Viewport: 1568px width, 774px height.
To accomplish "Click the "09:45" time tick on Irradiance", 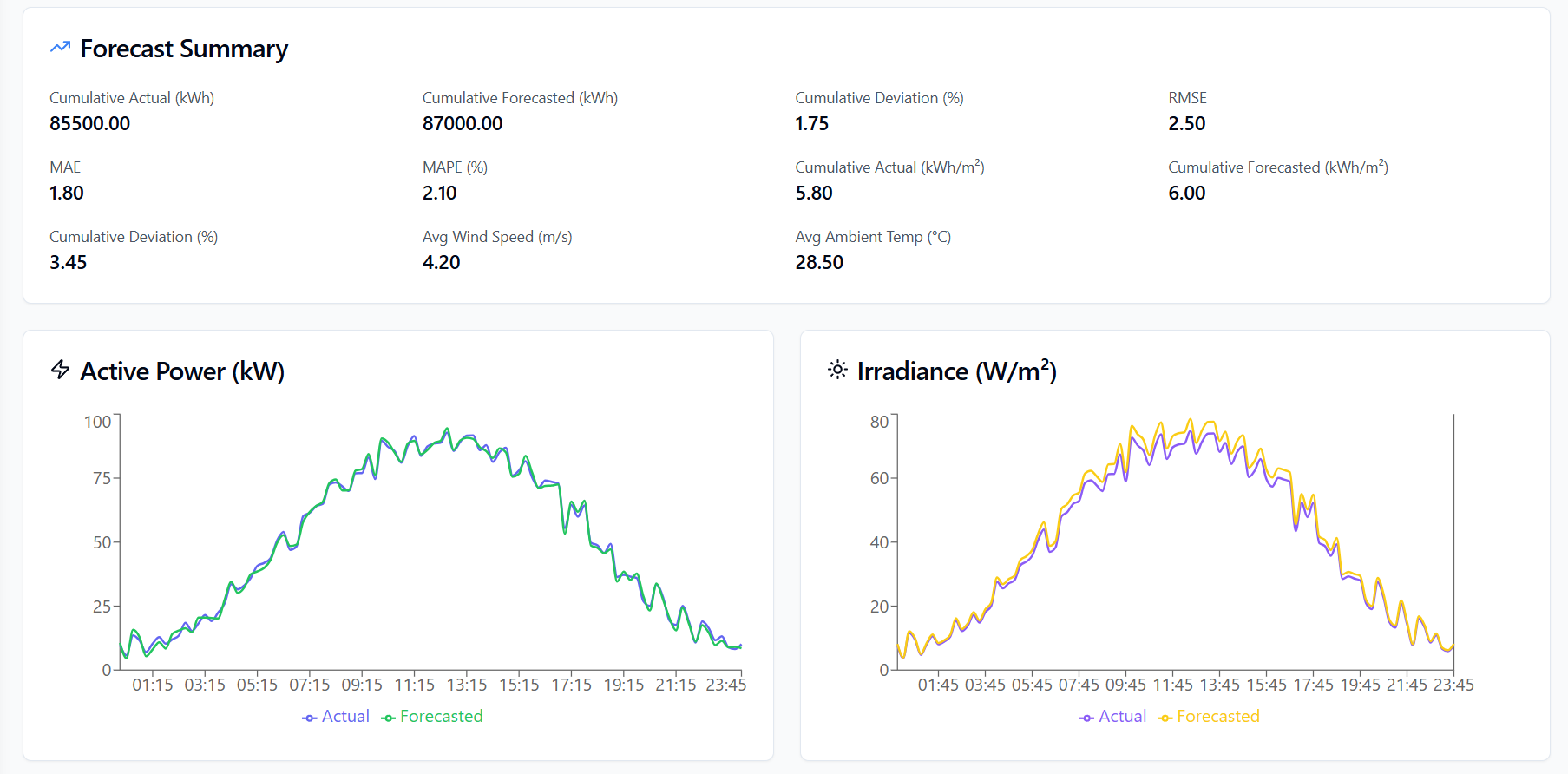I will [x=1126, y=685].
